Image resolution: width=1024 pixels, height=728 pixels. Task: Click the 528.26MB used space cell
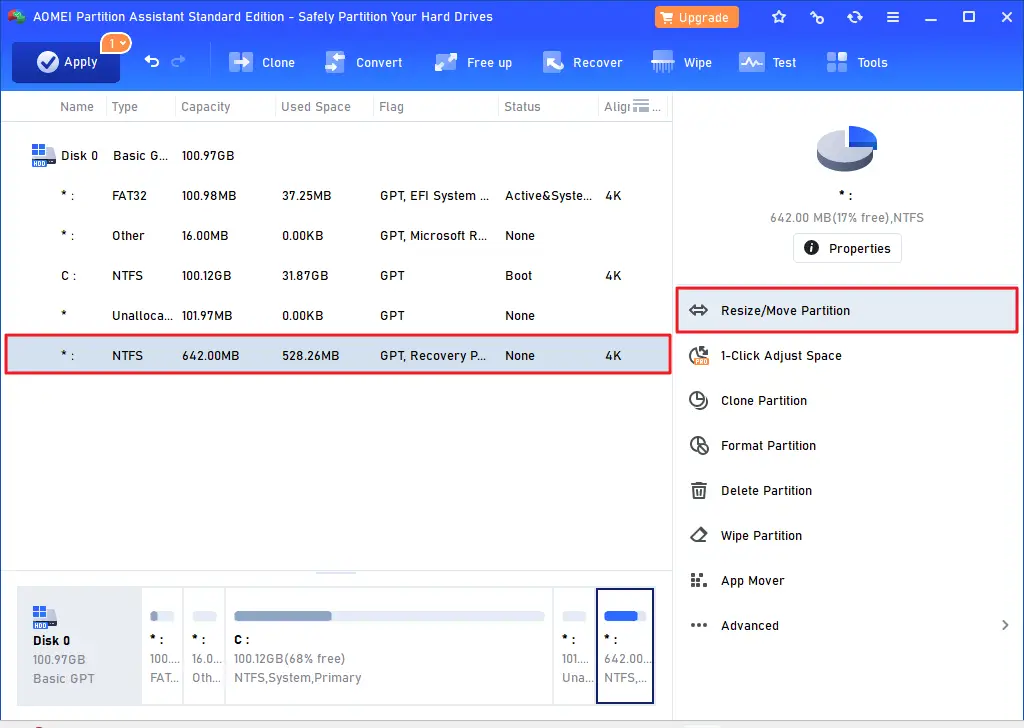pyautogui.click(x=310, y=355)
